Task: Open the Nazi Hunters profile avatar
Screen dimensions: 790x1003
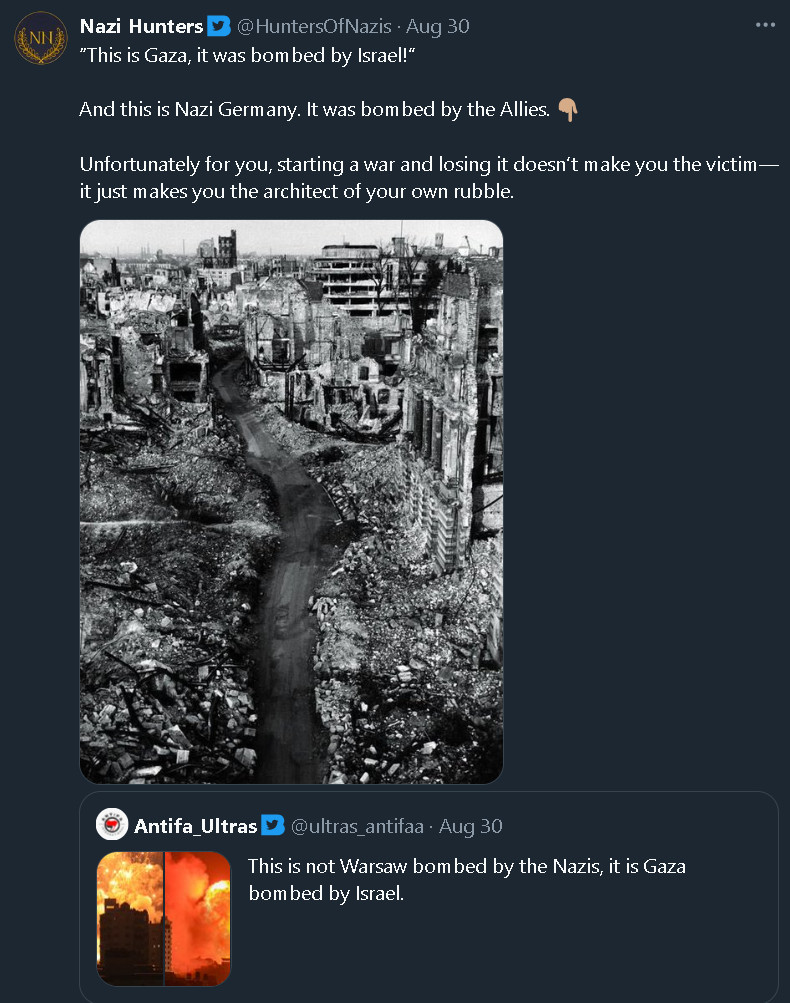Action: [x=41, y=39]
